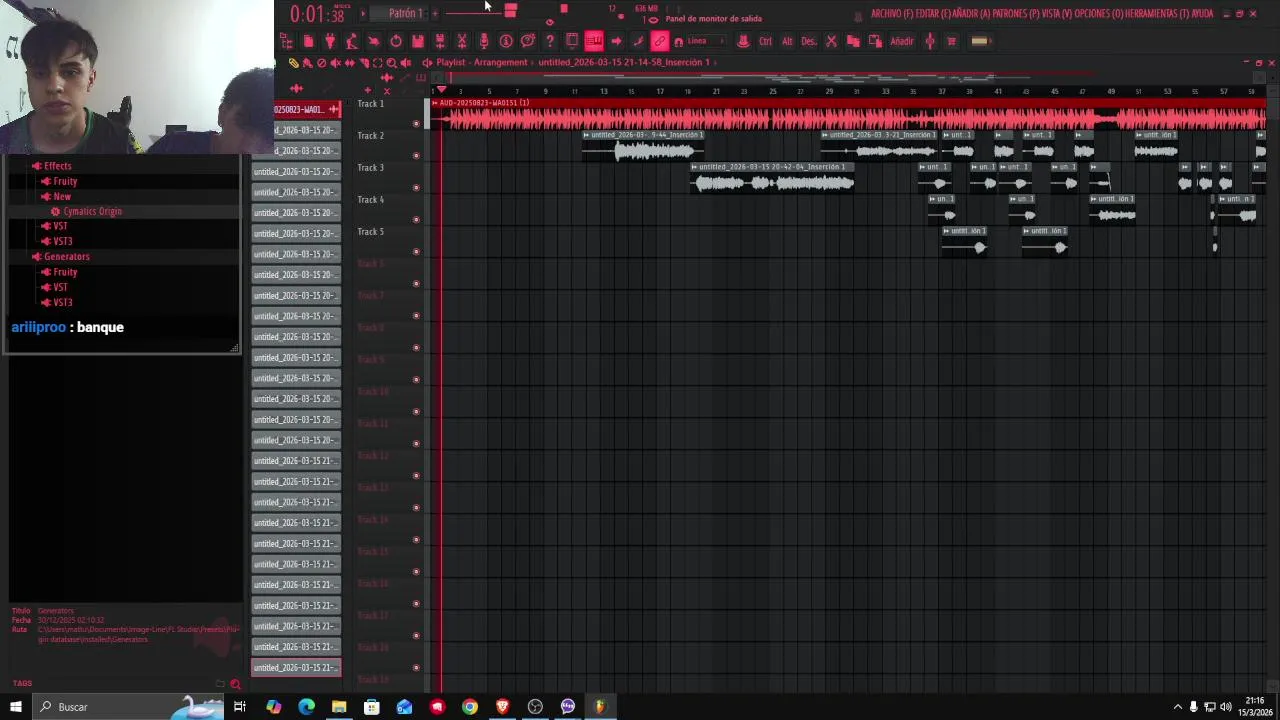
Task: Toggle the magnet snap icon
Action: (679, 42)
